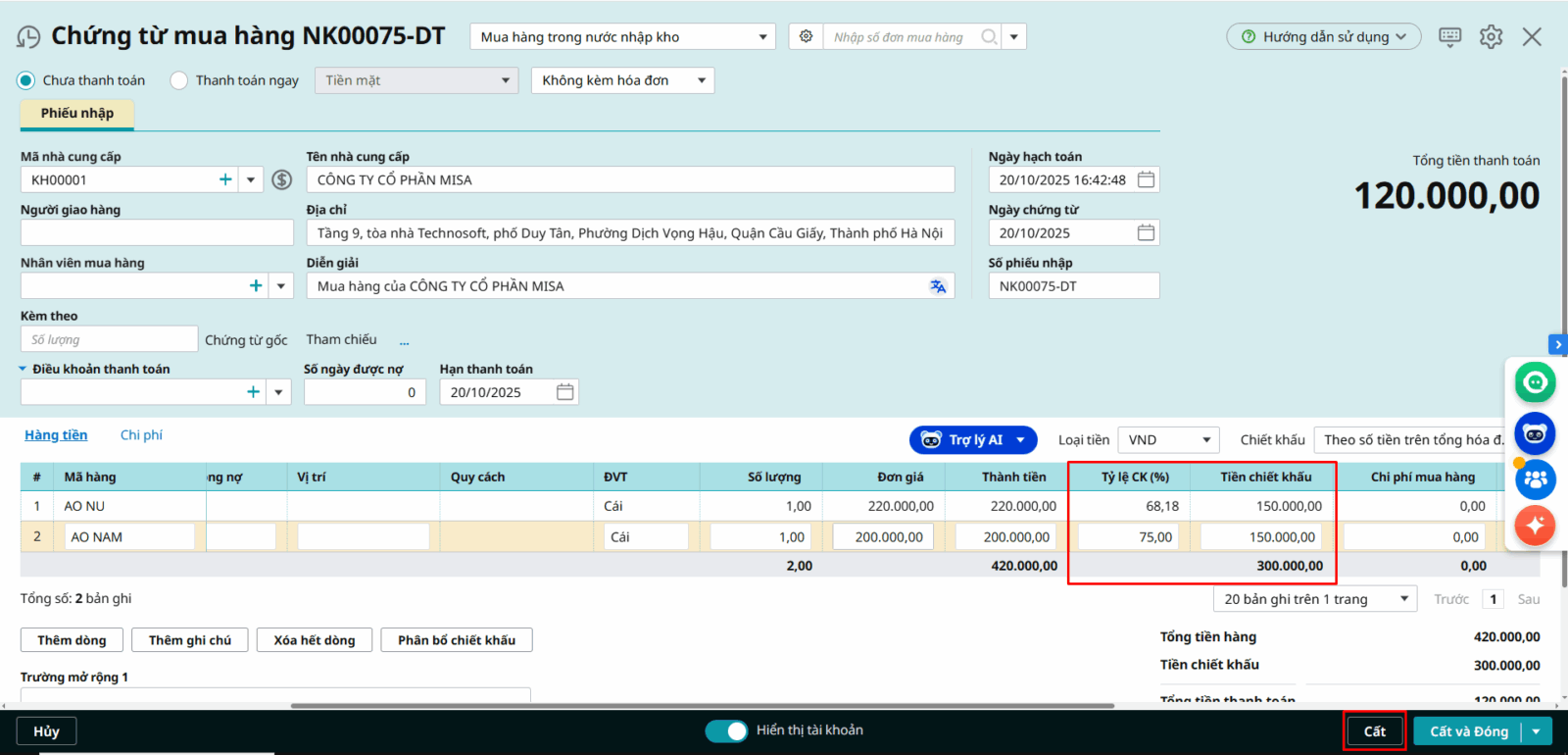
Task: Open the 20 bản ghi trên 1 trang dropdown
Action: pyautogui.click(x=1314, y=599)
